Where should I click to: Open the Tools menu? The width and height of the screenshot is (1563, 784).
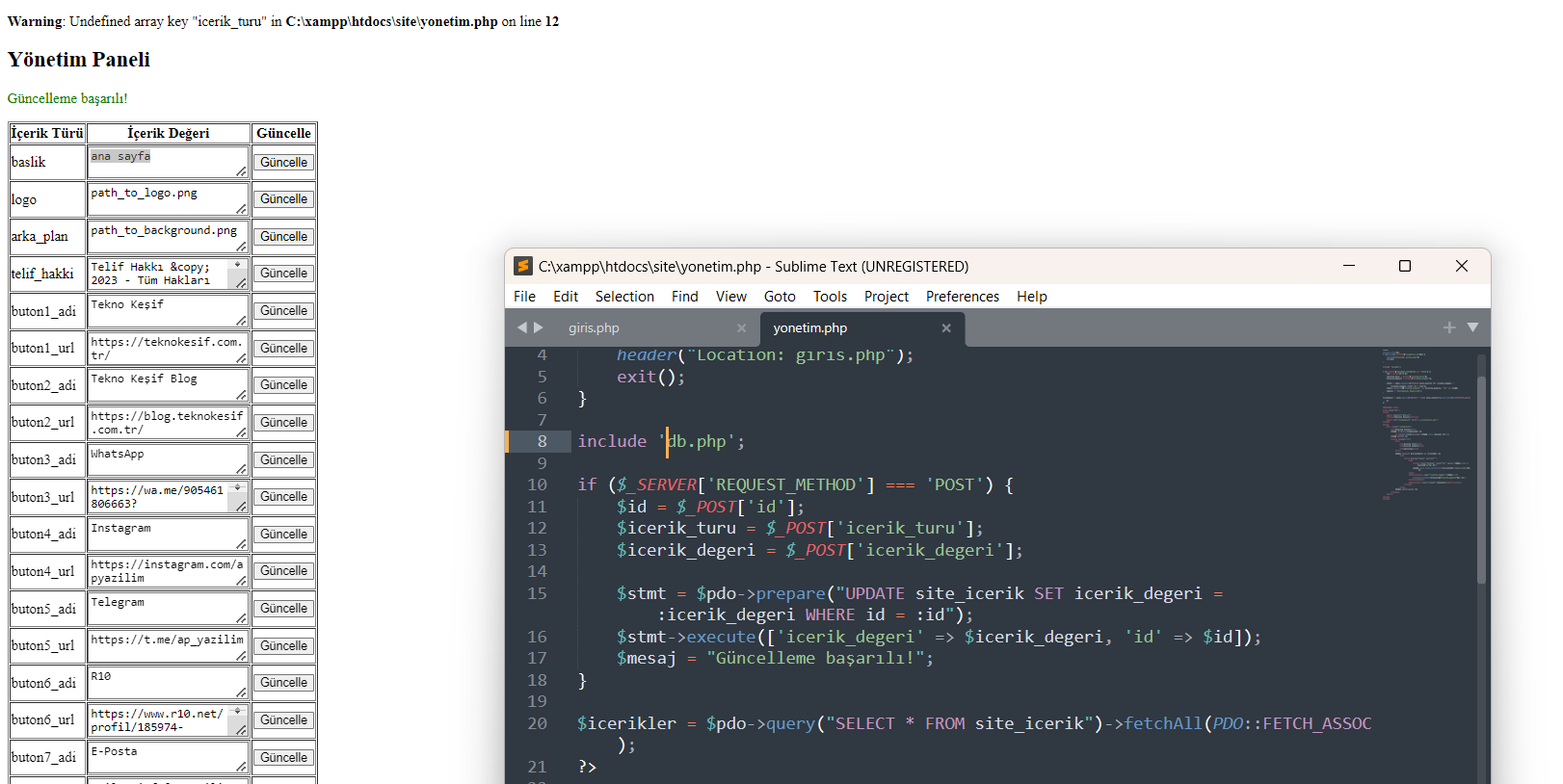[830, 297]
